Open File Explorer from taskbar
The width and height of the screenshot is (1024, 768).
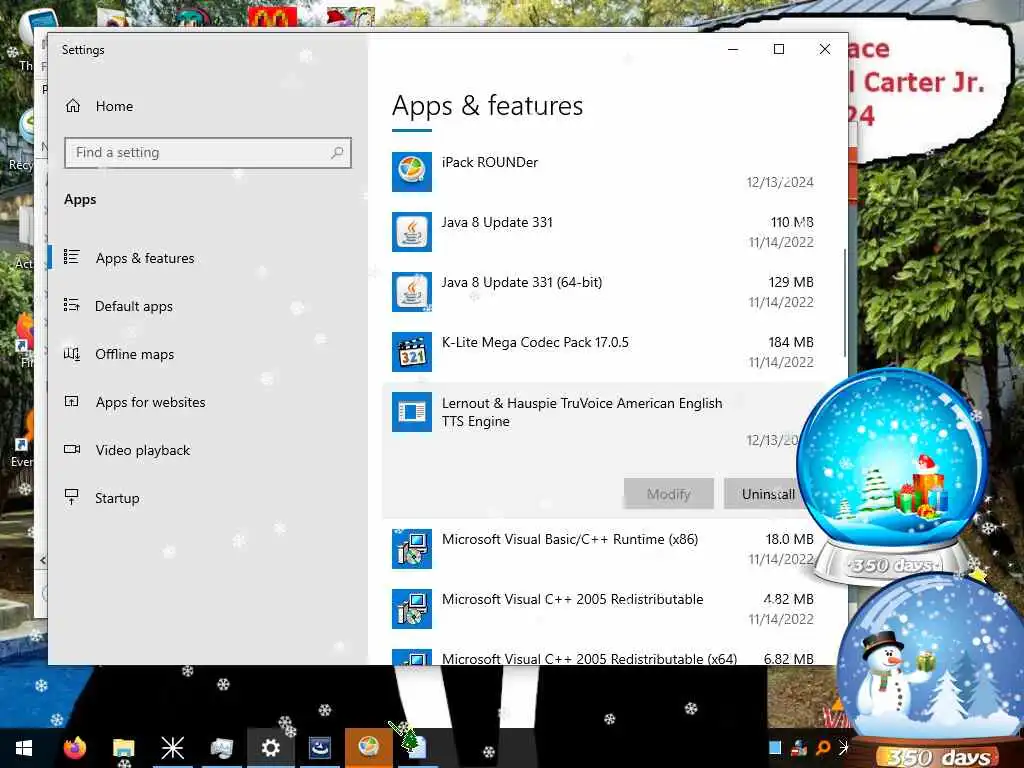point(123,748)
